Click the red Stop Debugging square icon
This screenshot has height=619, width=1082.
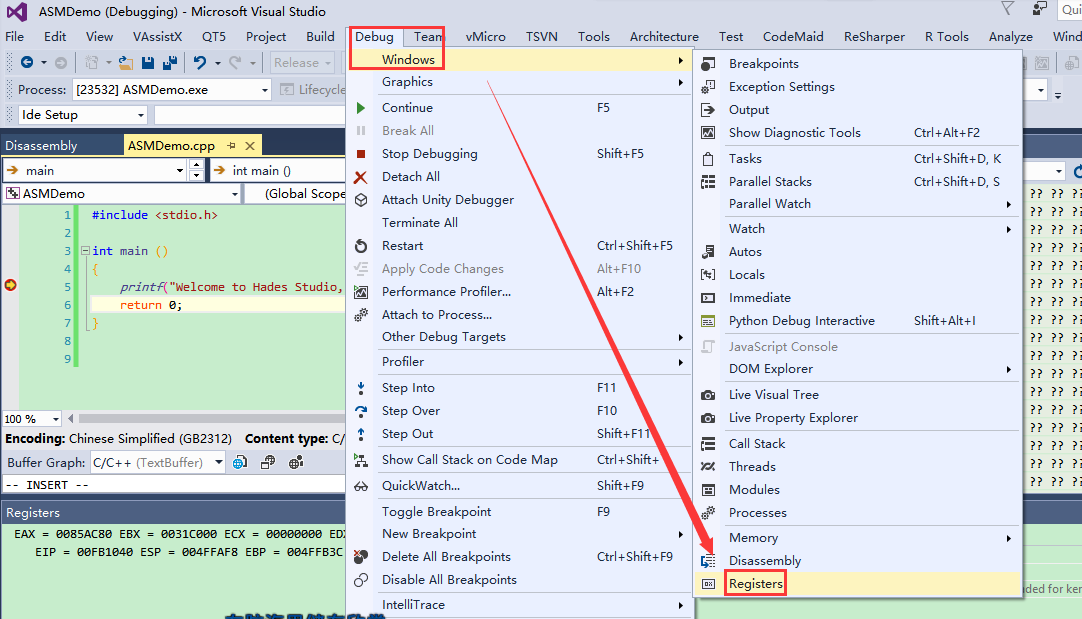(x=361, y=154)
